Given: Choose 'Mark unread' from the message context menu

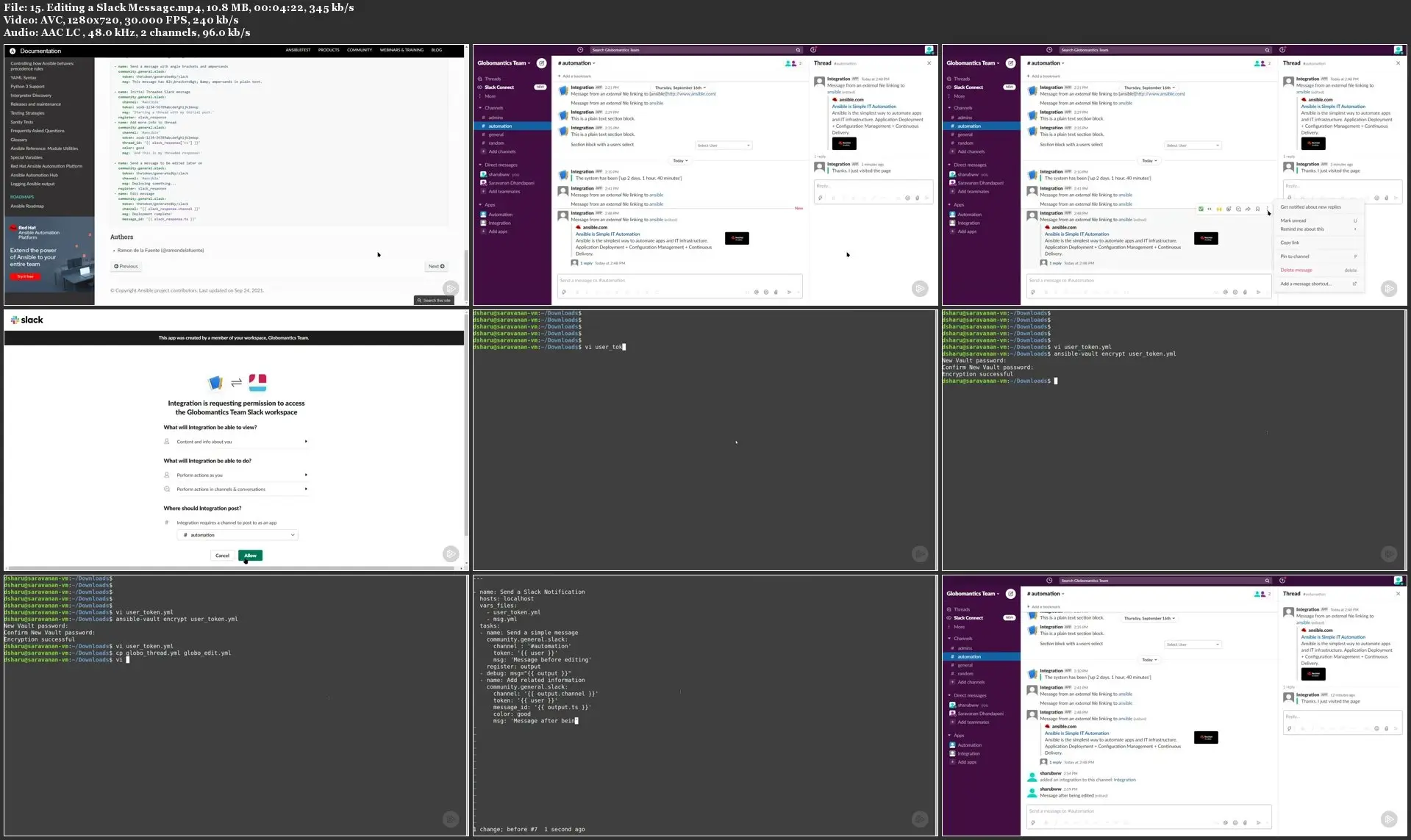Looking at the screenshot, I should 1318,220.
